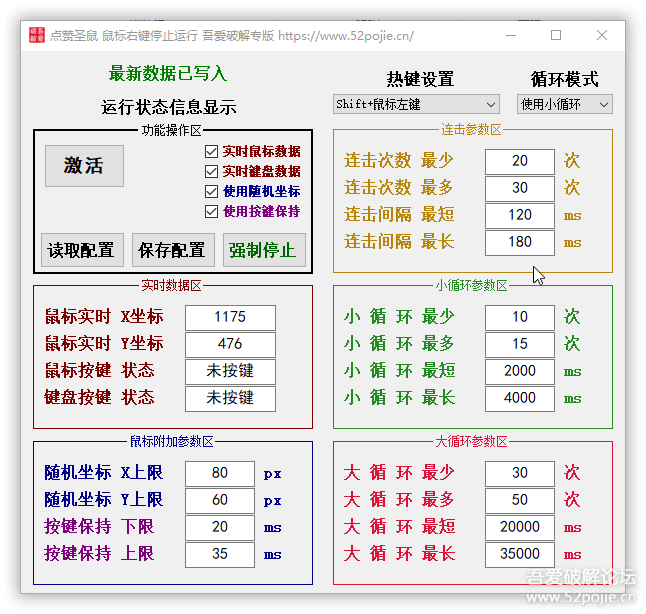Click 按键保持 上限 field showing 35
Image resolution: width=646 pixels, height=614 pixels.
[220, 555]
